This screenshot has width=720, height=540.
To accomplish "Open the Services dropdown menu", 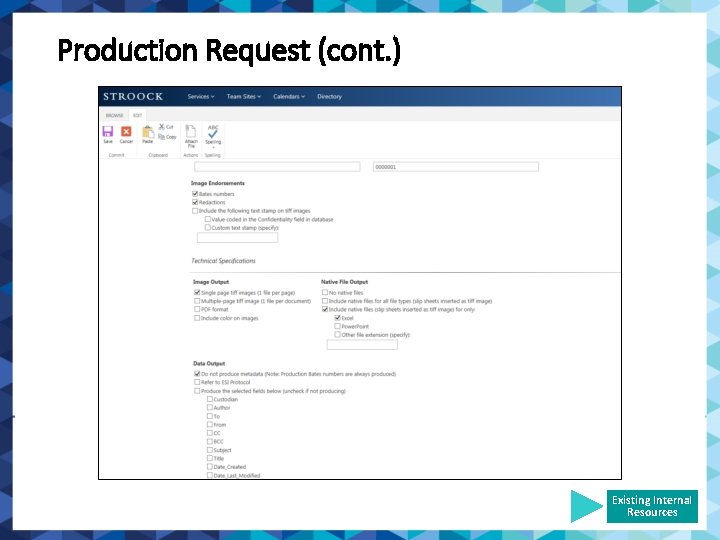I will (x=201, y=96).
